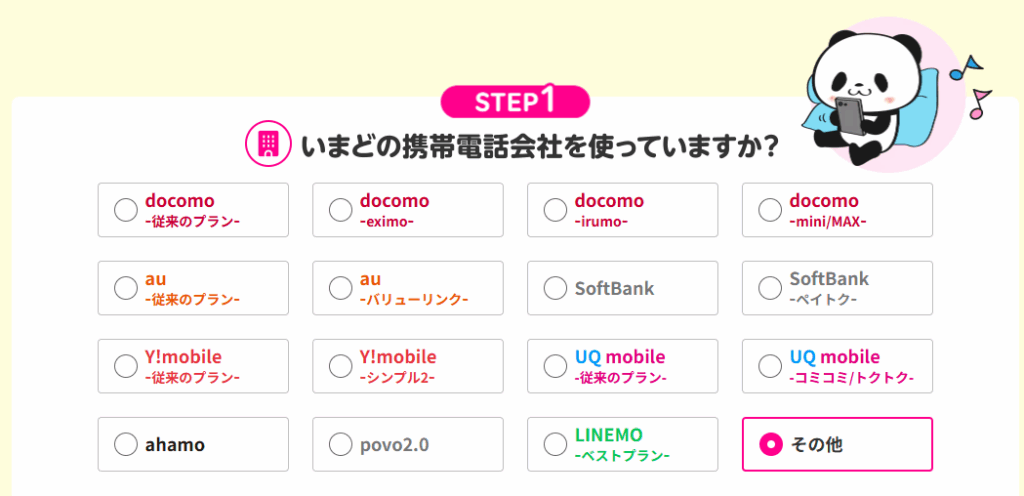Choose UQ mobile コミコミ/トクトク option
Viewport: 1024px width, 496px height.
(x=837, y=366)
